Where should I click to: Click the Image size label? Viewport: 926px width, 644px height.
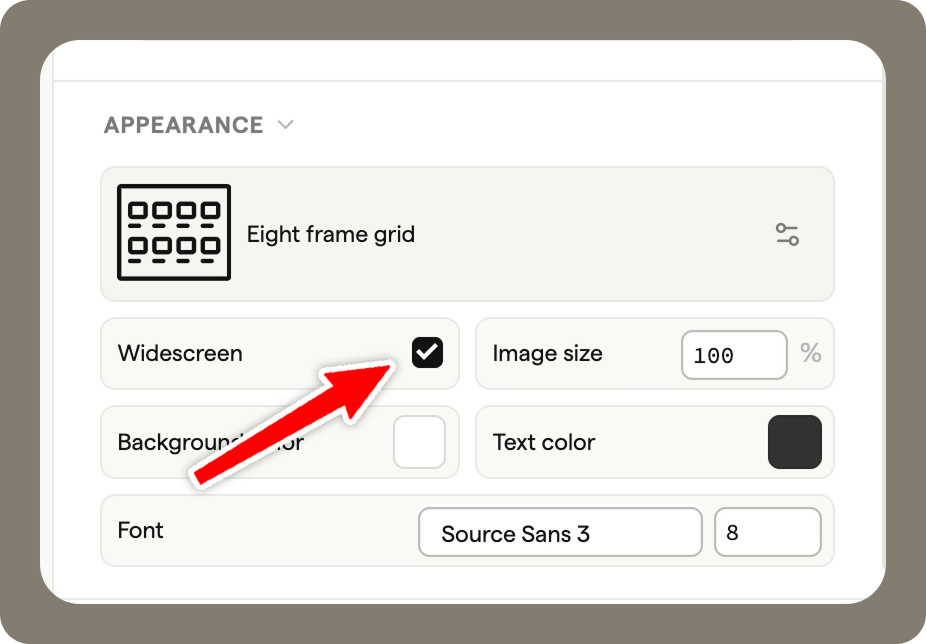click(548, 353)
